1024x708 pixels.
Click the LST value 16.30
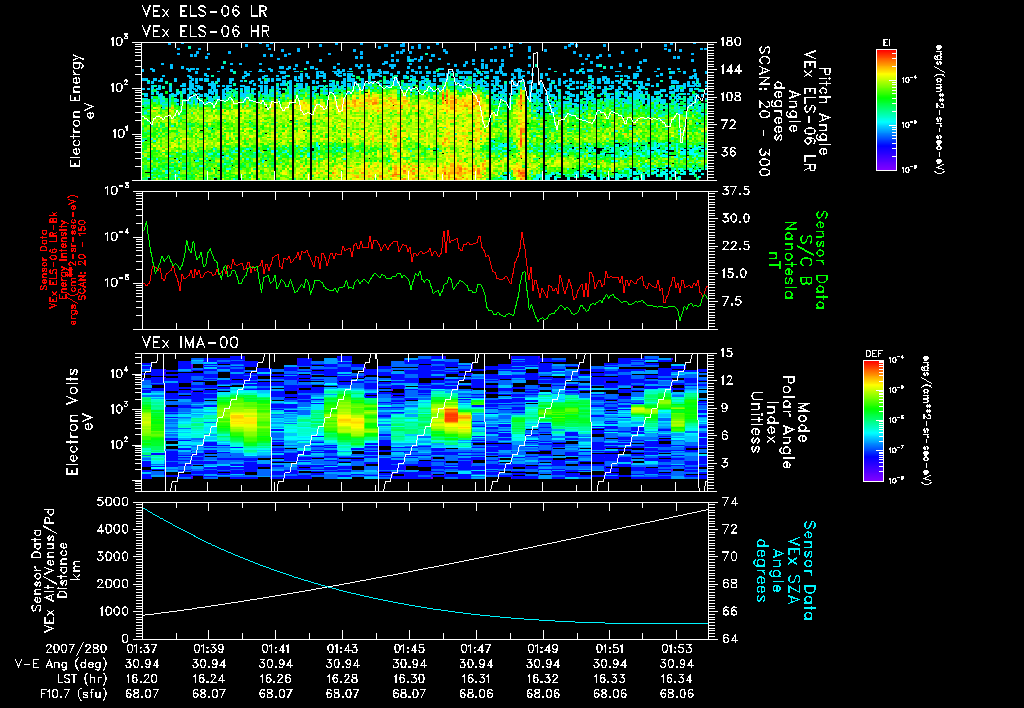(x=409, y=679)
